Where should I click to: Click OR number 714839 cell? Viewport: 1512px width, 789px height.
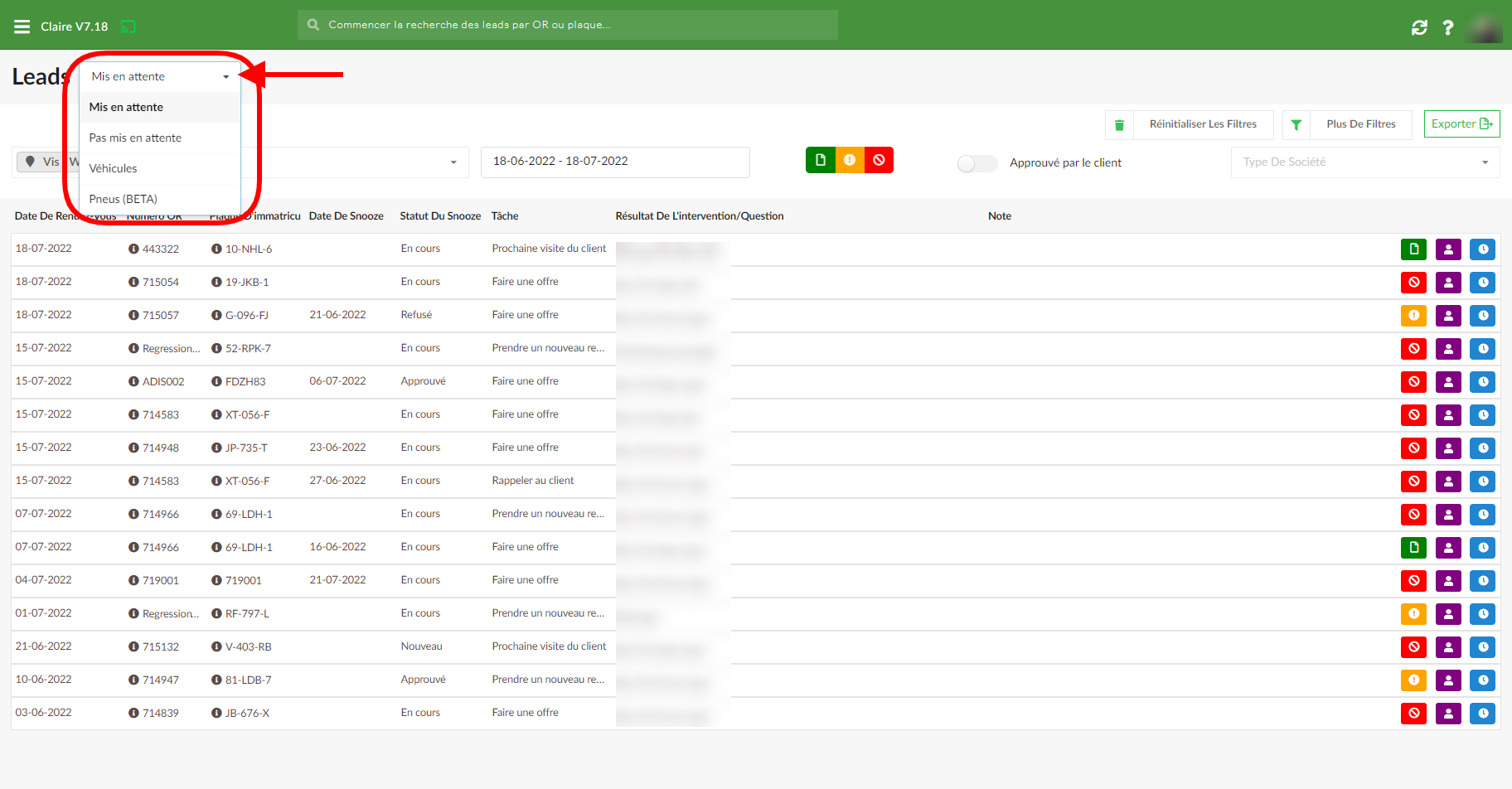pos(161,713)
